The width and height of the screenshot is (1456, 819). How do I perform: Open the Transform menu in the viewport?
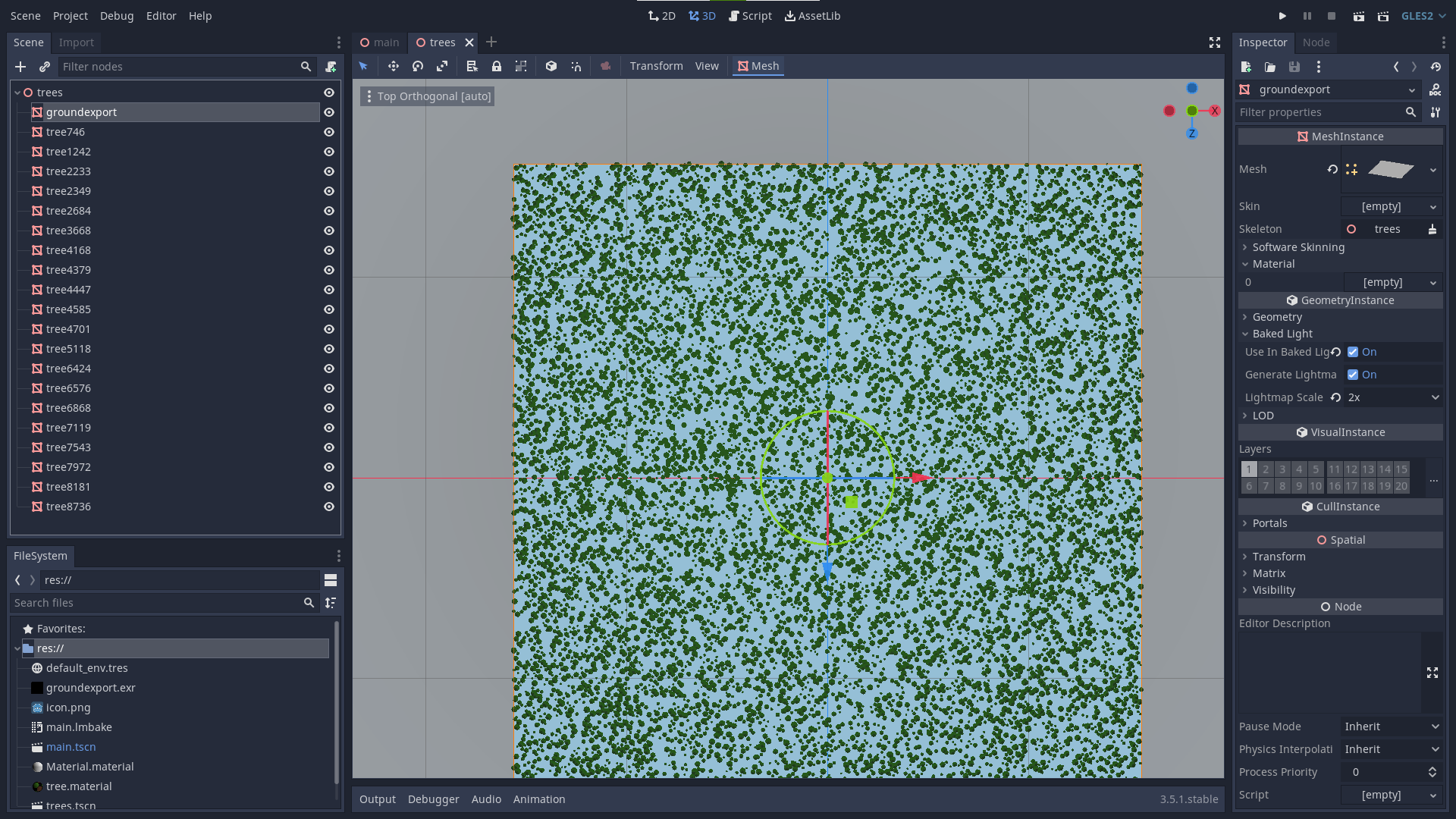(656, 66)
